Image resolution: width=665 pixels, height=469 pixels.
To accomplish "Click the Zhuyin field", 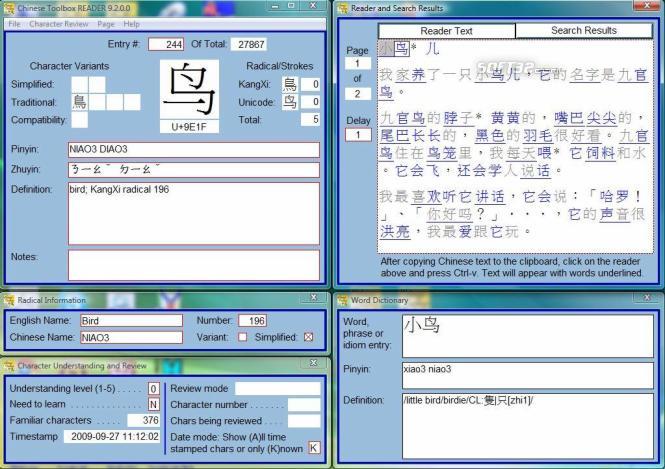I will [x=194, y=170].
